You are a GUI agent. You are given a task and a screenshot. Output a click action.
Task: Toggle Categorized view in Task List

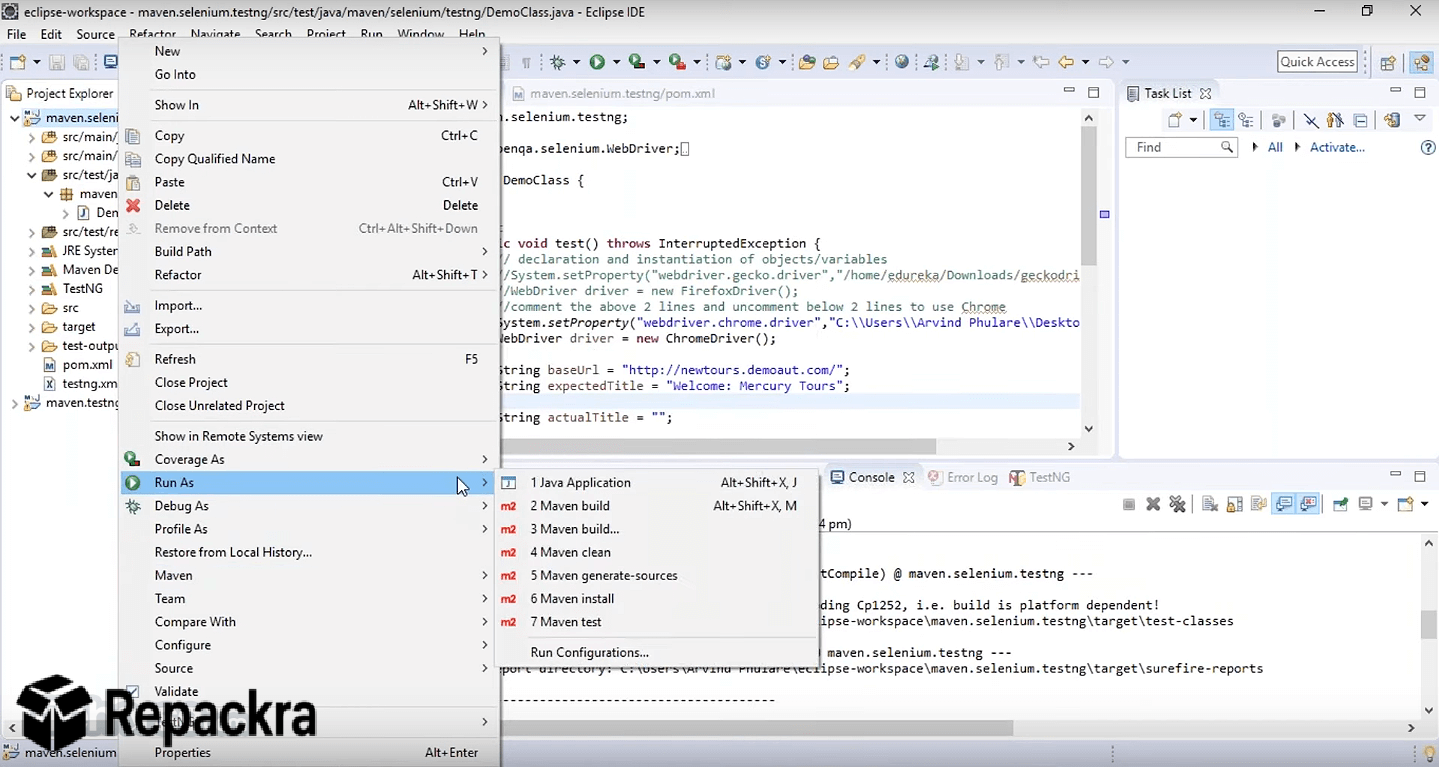click(x=1222, y=120)
